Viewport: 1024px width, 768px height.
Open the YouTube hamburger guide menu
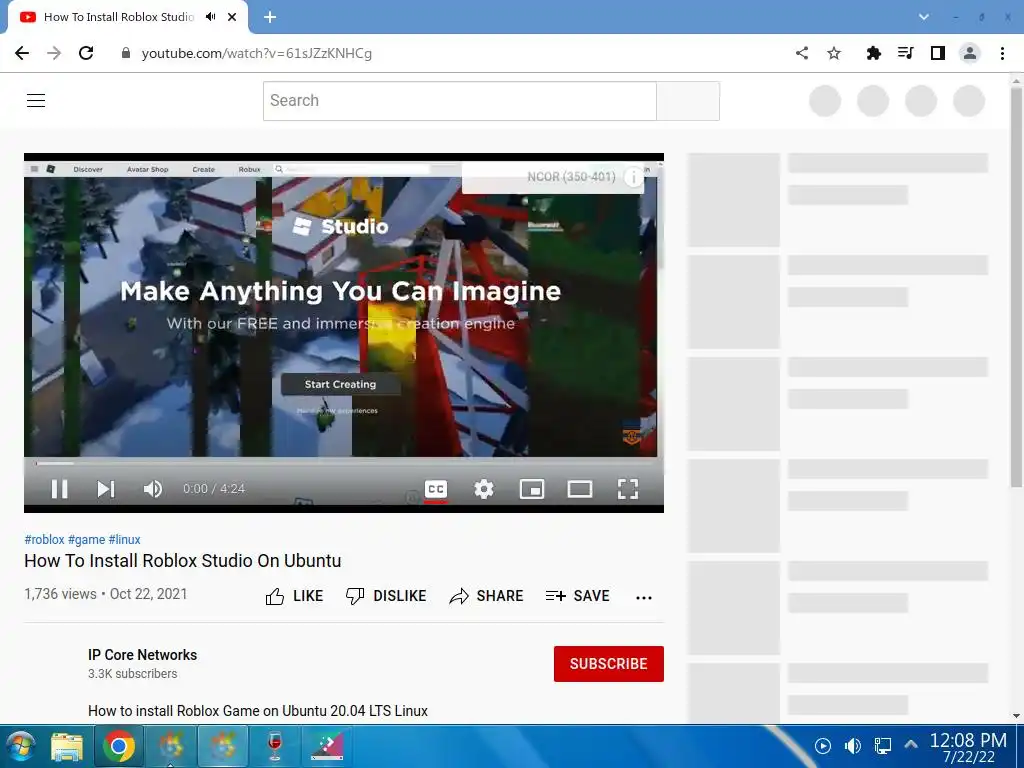[36, 100]
